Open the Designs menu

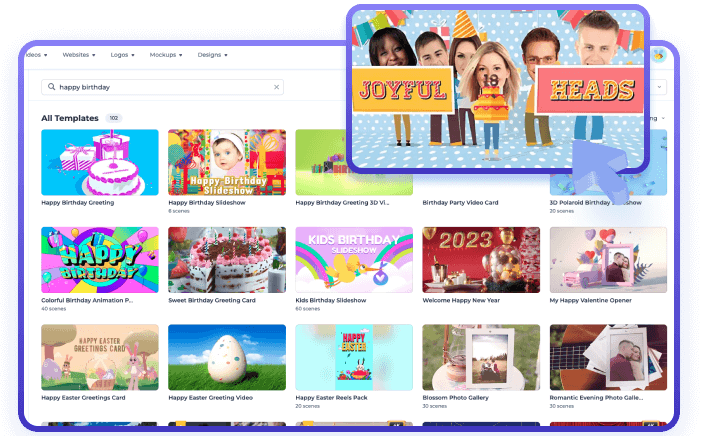(x=212, y=55)
